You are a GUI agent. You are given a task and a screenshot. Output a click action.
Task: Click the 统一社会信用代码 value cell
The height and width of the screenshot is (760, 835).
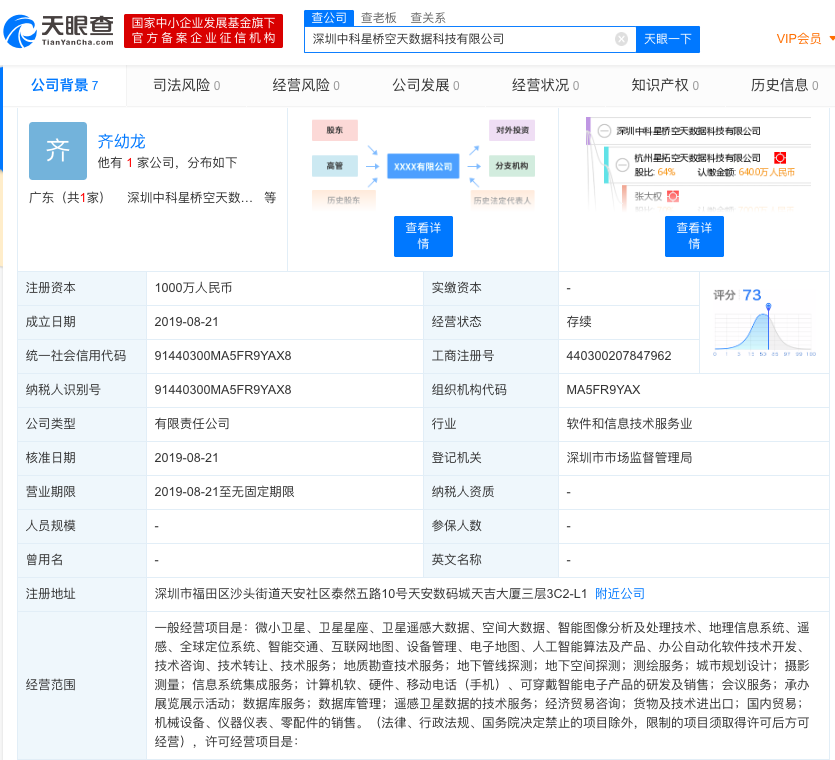284,356
